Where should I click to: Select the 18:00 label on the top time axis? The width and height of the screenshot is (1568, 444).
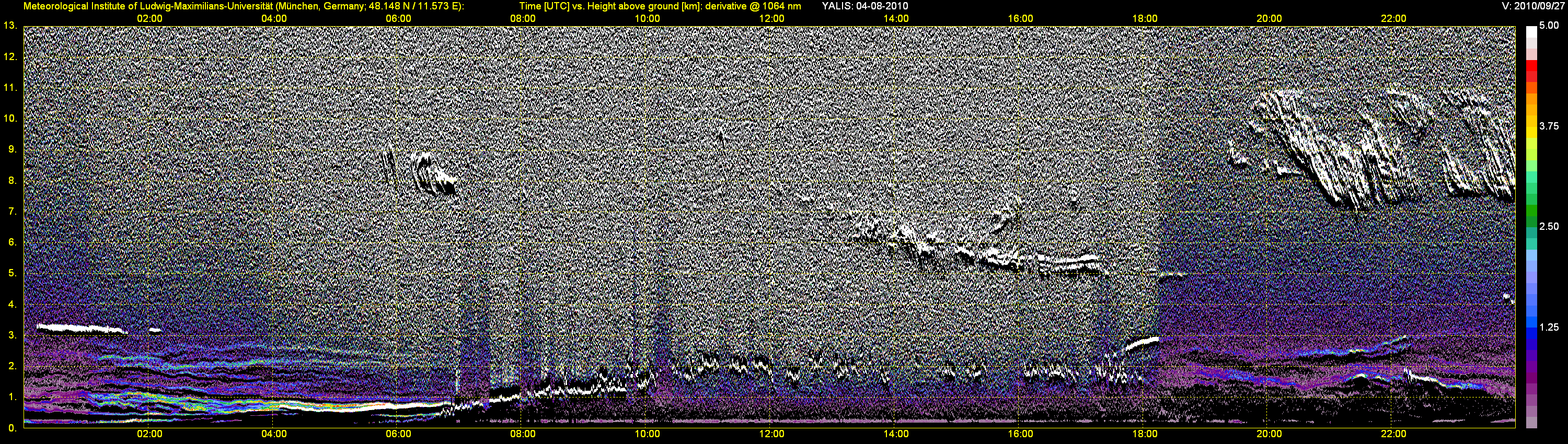[x=1145, y=19]
